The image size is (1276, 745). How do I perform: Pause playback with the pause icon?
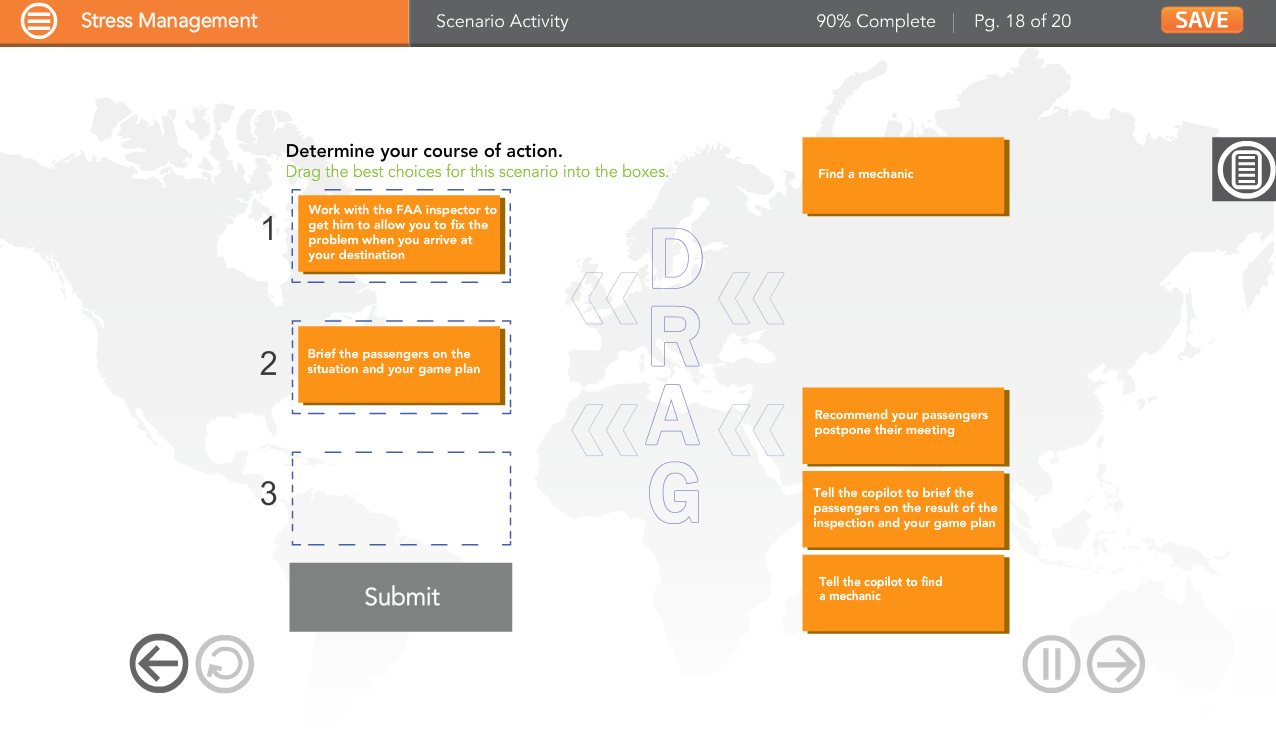(1051, 664)
